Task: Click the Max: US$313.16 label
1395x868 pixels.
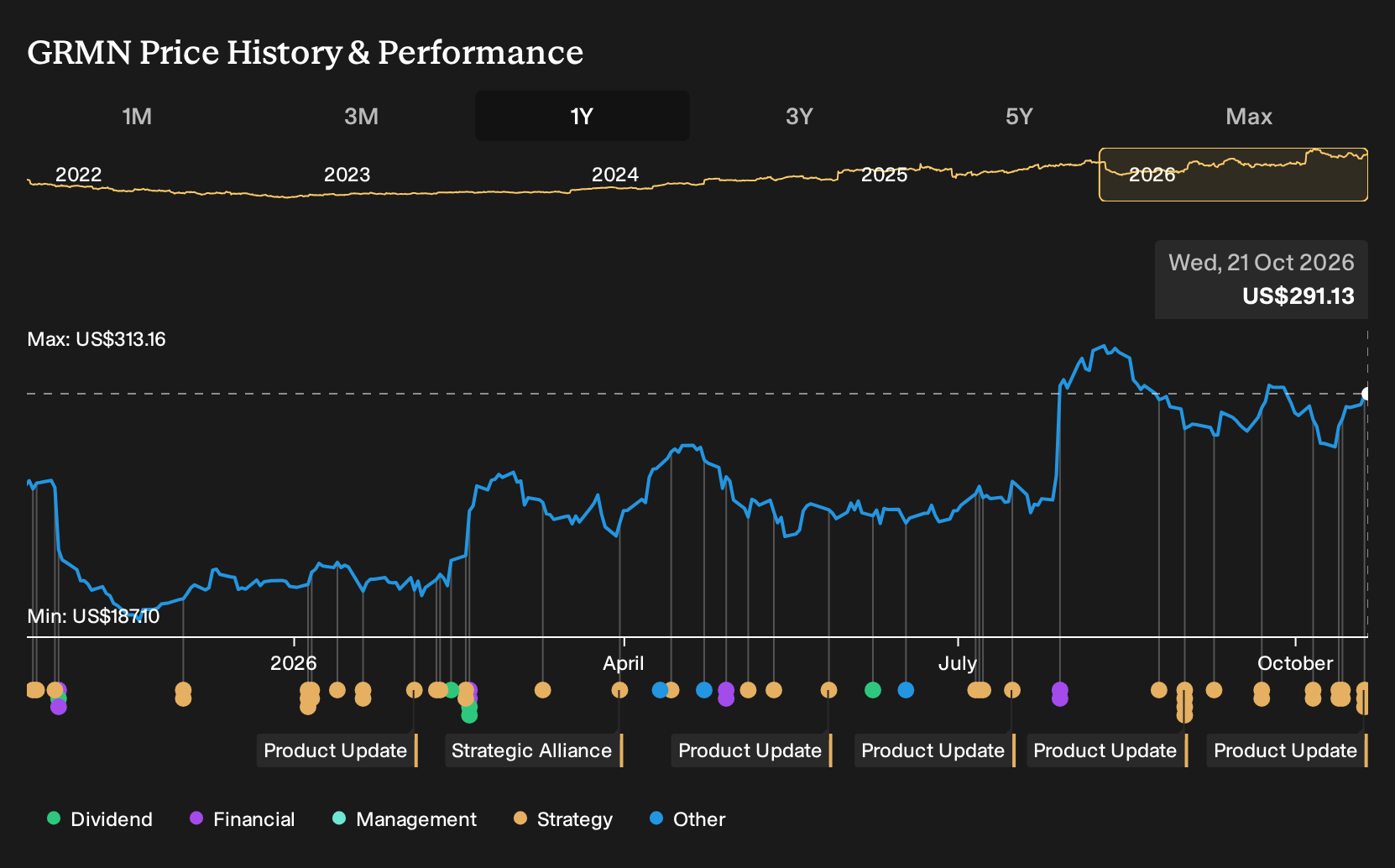Action: [97, 339]
